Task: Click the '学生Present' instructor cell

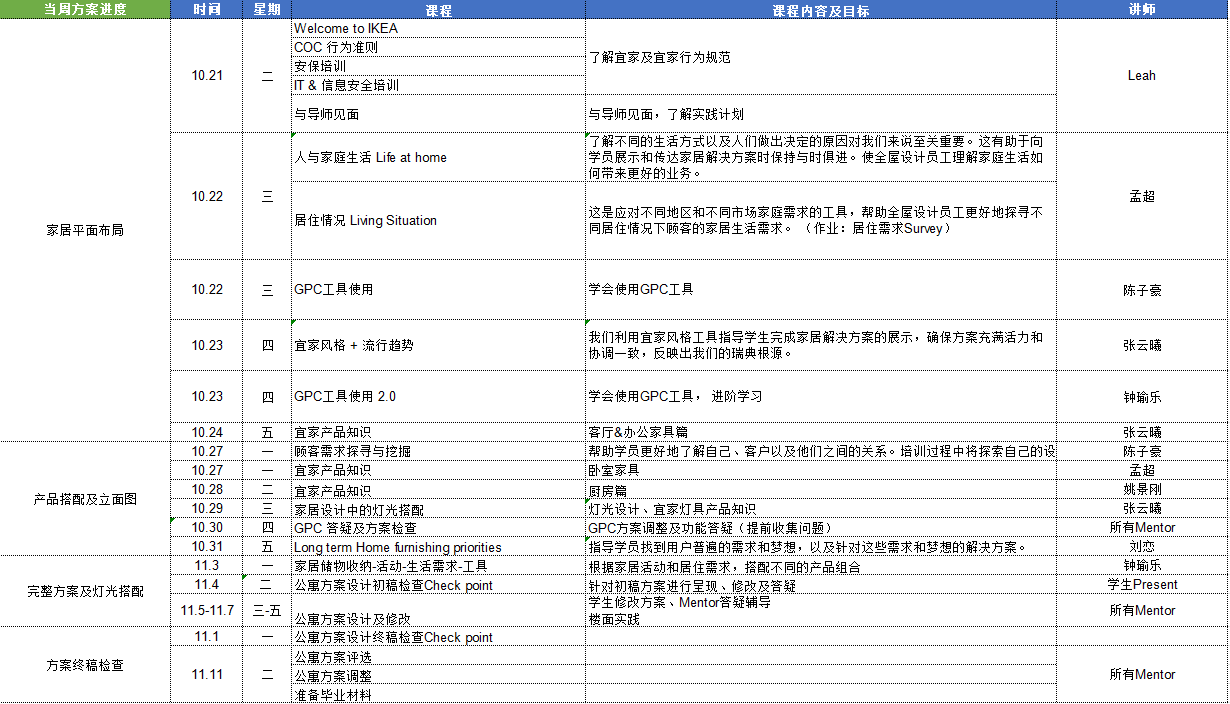Action: [x=1141, y=584]
